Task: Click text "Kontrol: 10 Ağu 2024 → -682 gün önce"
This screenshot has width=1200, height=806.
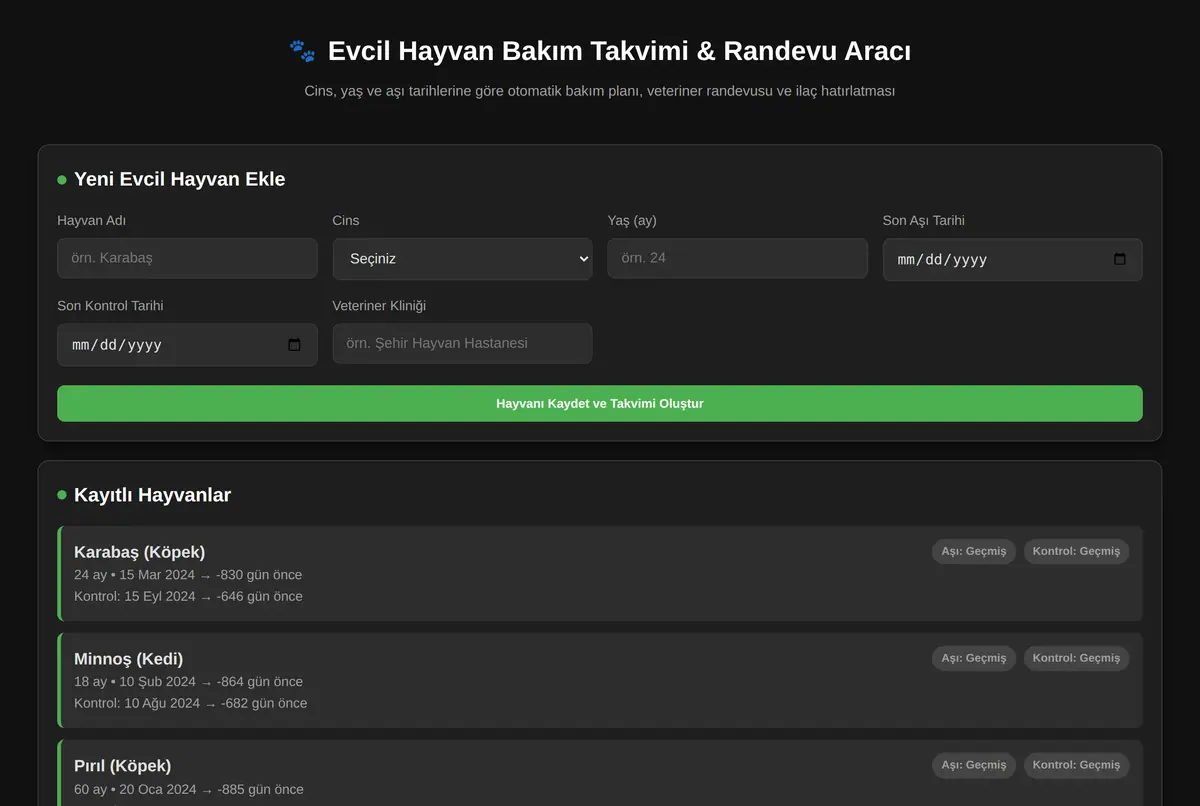Action: 190,704
